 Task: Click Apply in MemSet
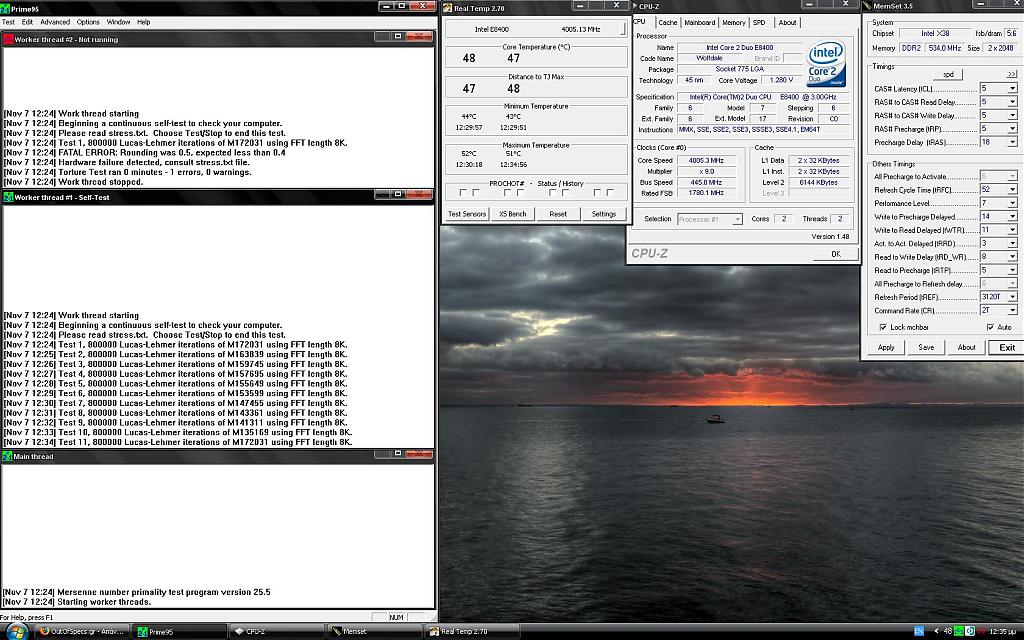pos(886,347)
